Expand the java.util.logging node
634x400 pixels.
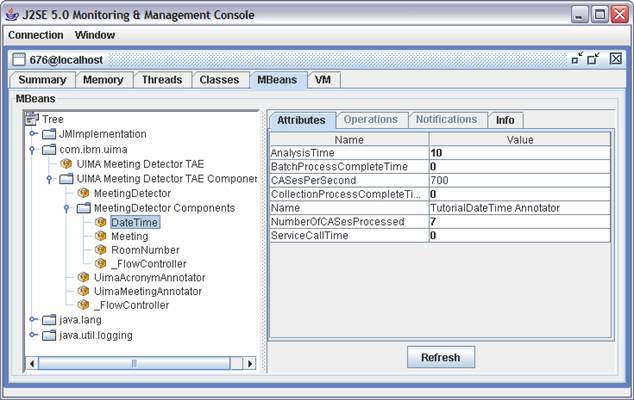pos(34,335)
